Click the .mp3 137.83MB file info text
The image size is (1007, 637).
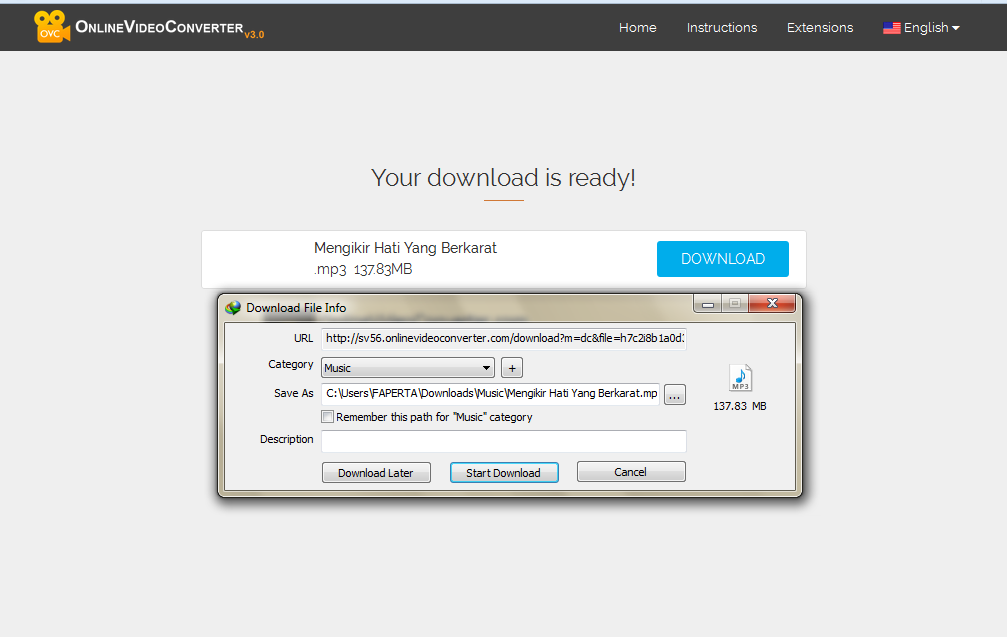tap(363, 269)
